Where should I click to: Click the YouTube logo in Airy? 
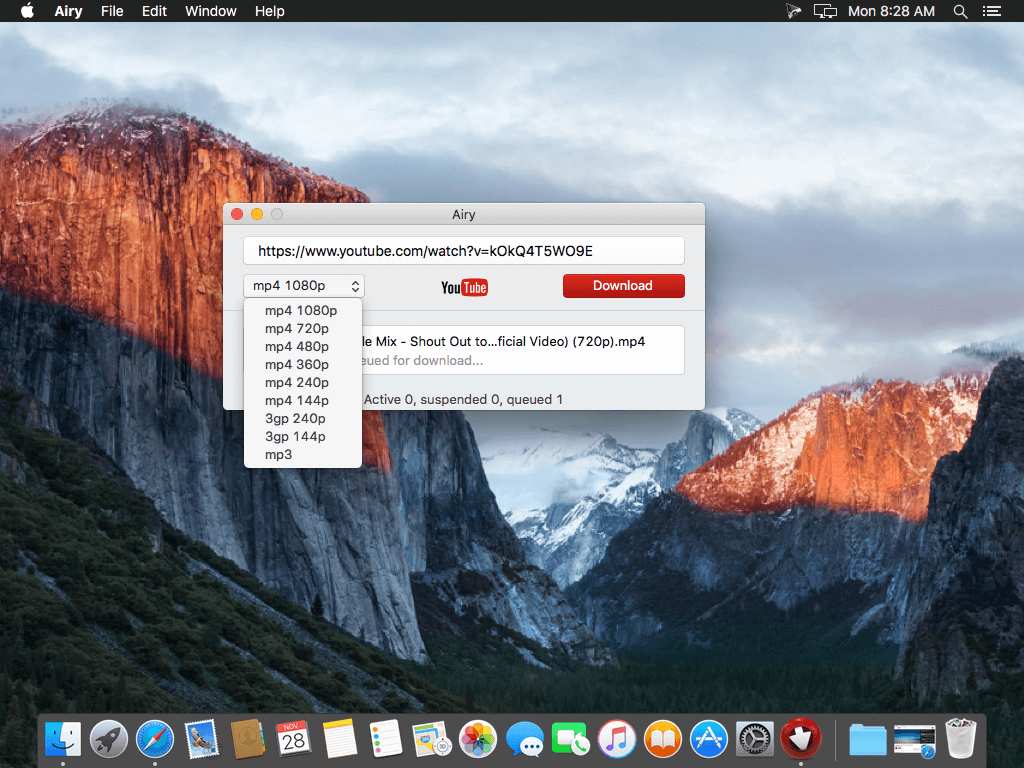point(464,287)
